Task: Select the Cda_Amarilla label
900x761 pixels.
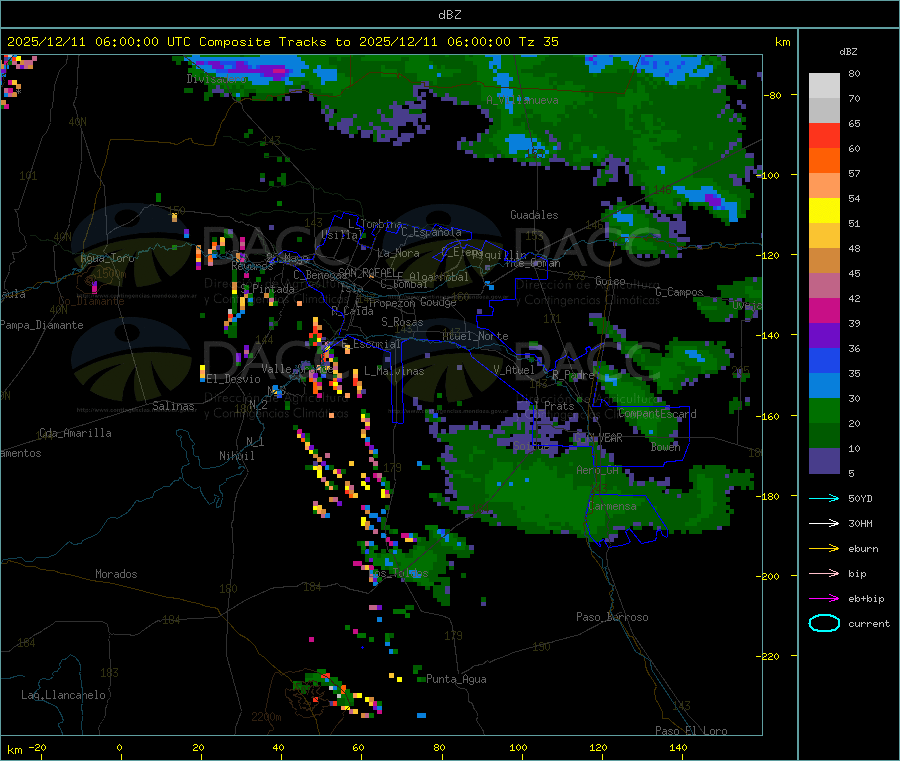Action: tap(75, 433)
